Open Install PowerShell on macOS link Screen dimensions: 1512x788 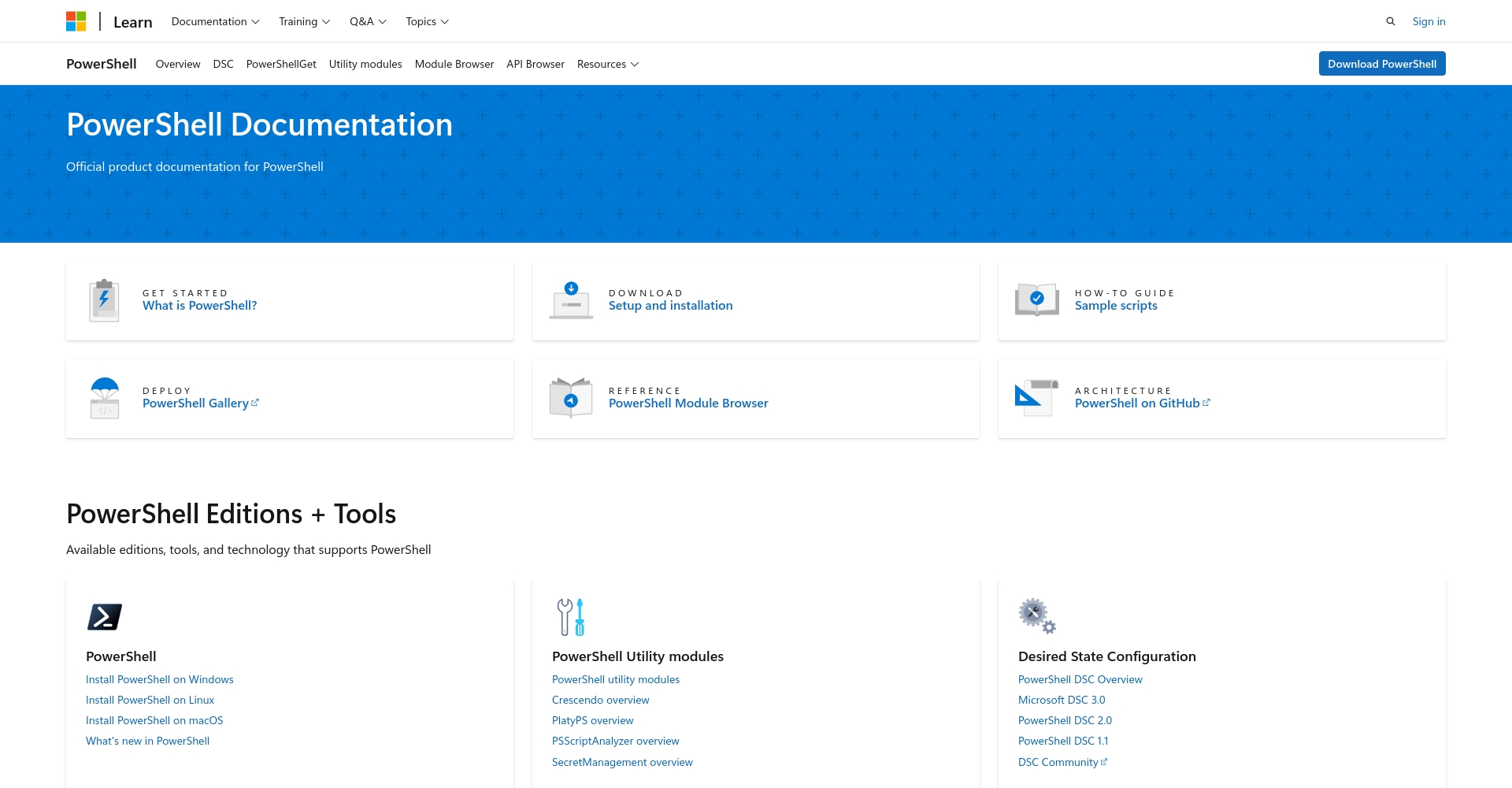(154, 720)
